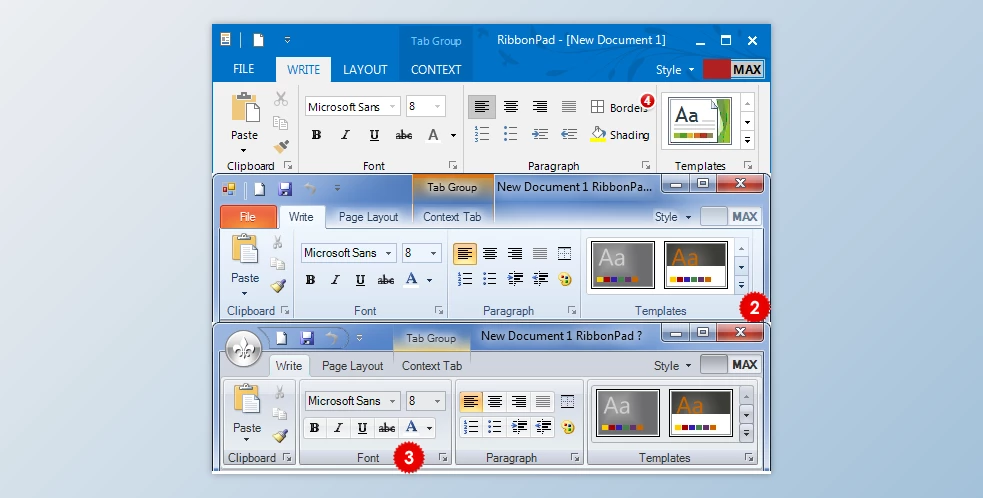Viewport: 983px width, 498px height.
Task: Click numbered list icon in the bottom window
Action: [470, 427]
